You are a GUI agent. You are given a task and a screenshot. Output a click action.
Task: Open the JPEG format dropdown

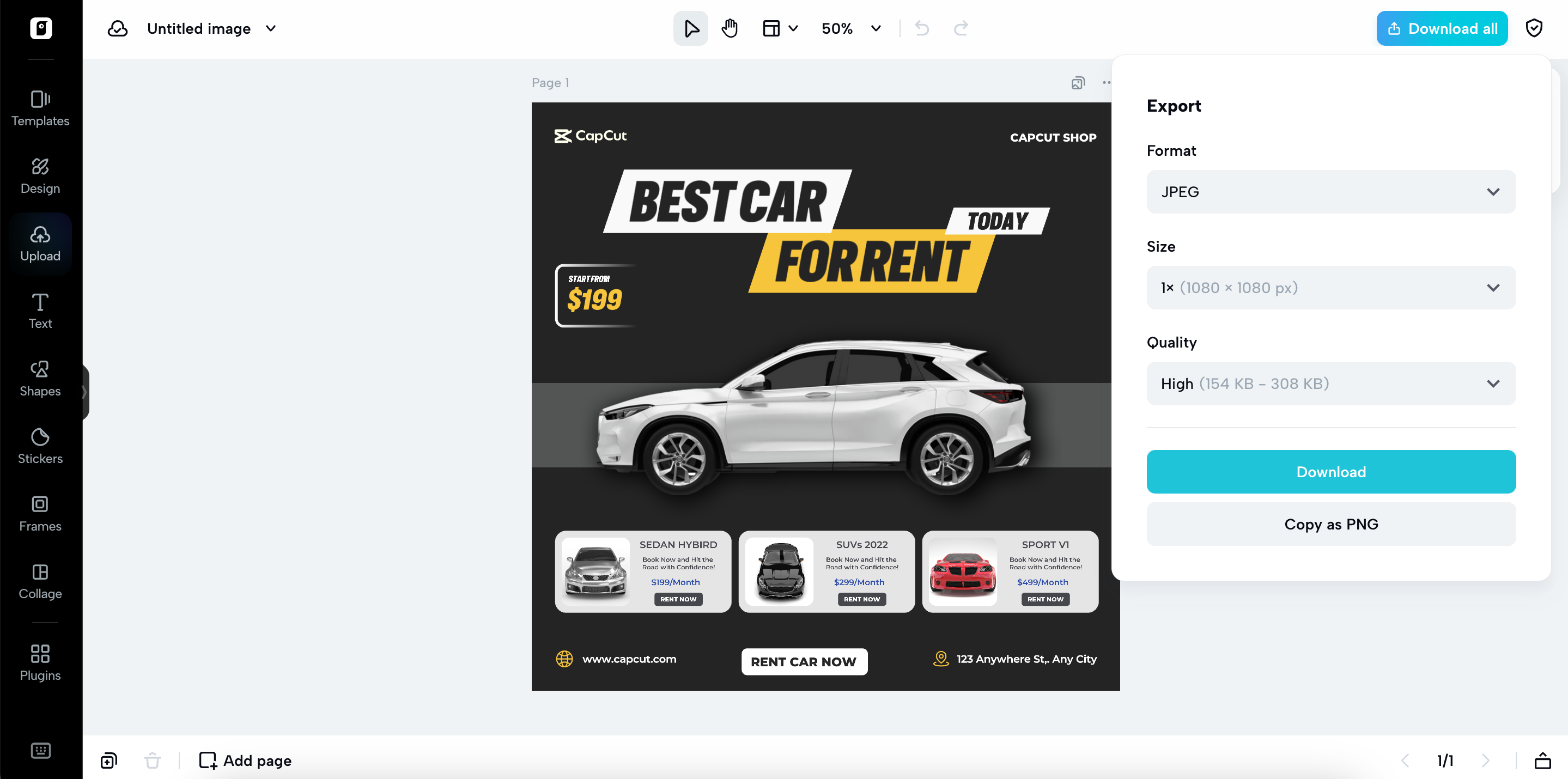click(1330, 192)
